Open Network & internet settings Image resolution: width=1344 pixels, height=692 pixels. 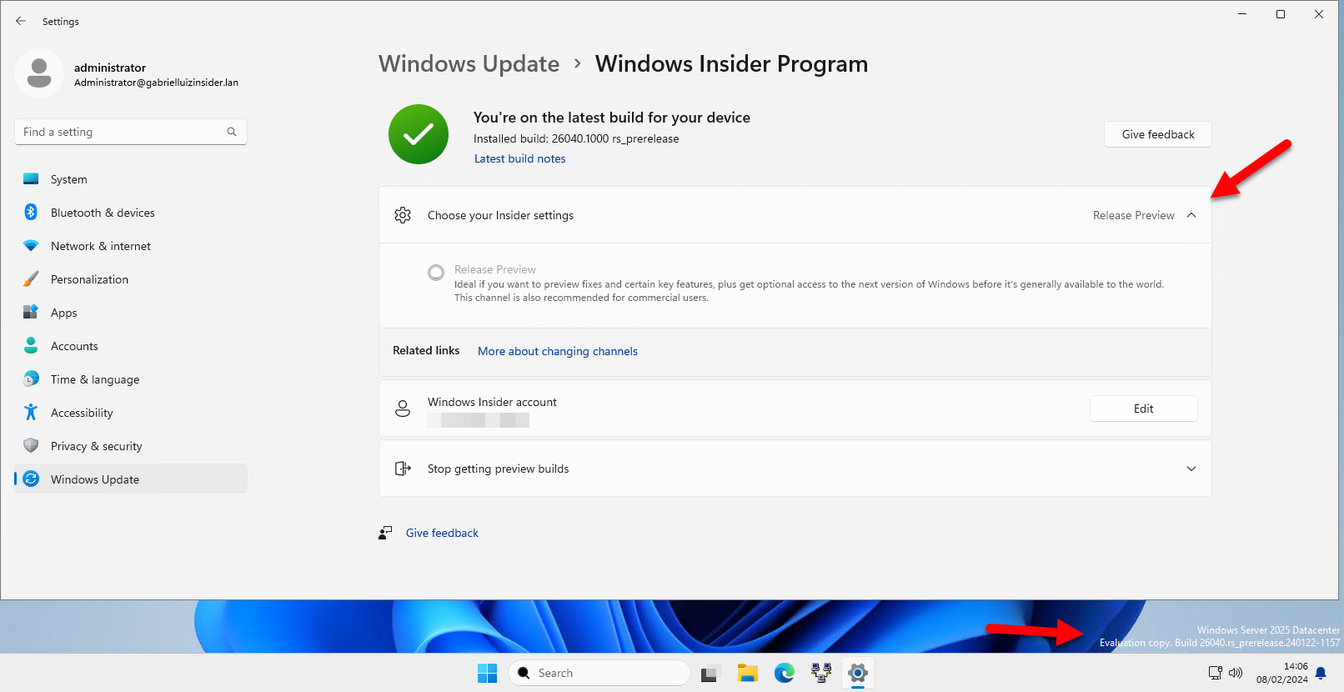pos(131,246)
